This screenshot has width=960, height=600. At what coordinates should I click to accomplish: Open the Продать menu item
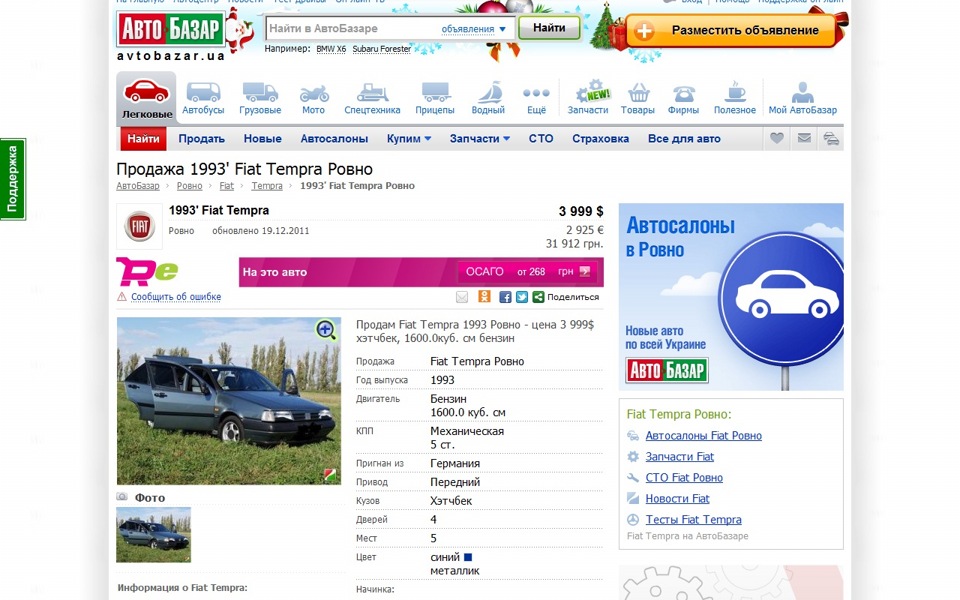coord(201,138)
